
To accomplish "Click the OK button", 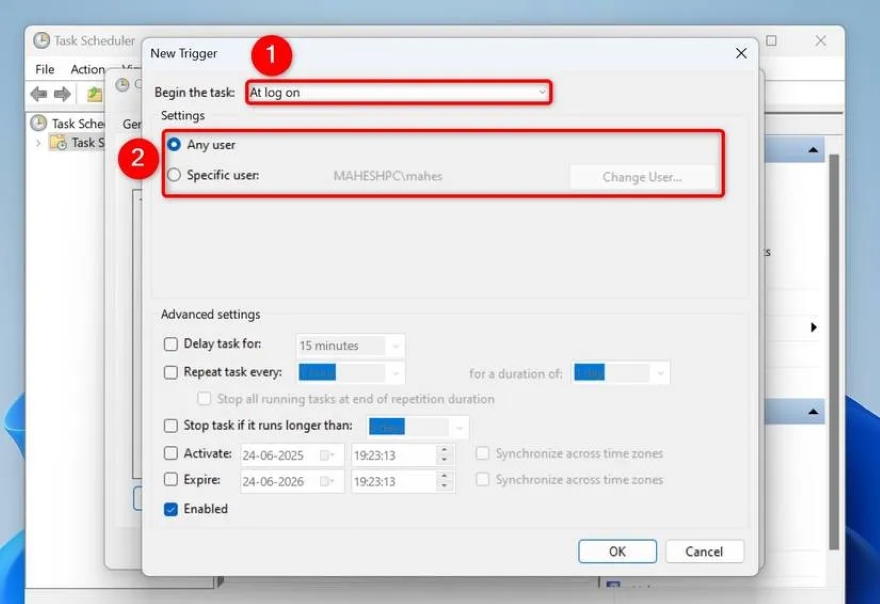I will 617,551.
